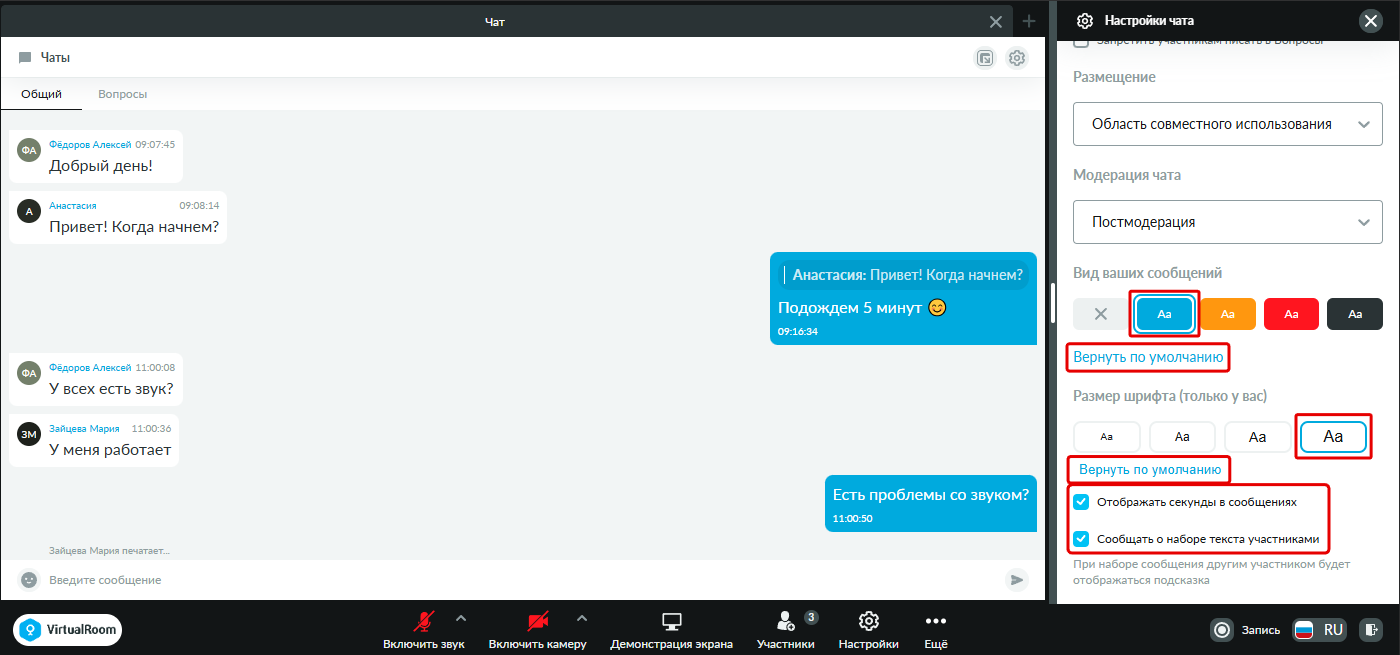Switch to the Общий chat tab

[x=41, y=94]
